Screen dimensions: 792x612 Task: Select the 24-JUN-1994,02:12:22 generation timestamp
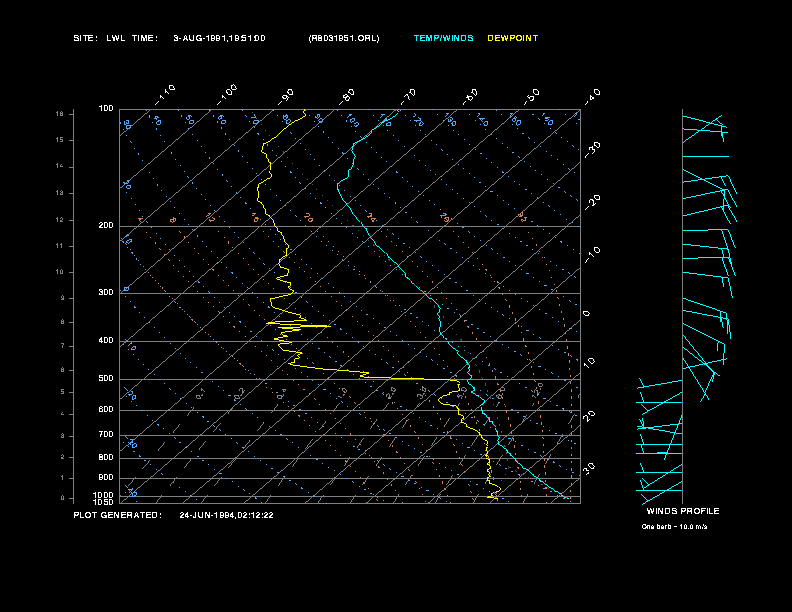pyautogui.click(x=226, y=515)
